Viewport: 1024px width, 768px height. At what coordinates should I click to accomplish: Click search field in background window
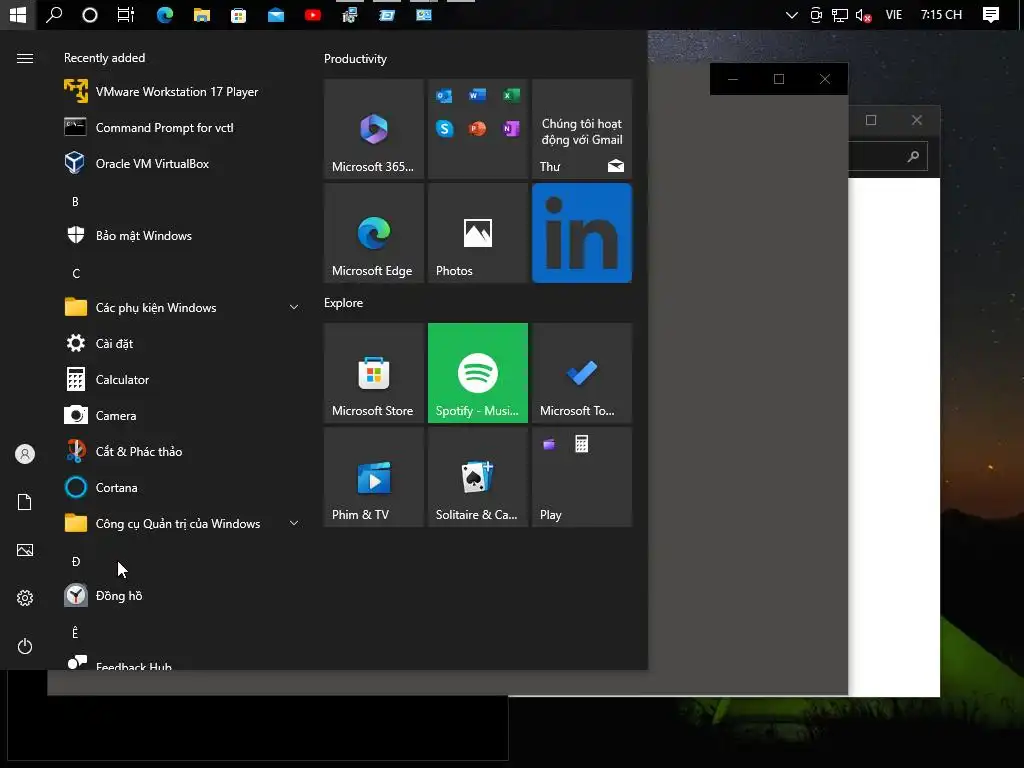point(887,156)
